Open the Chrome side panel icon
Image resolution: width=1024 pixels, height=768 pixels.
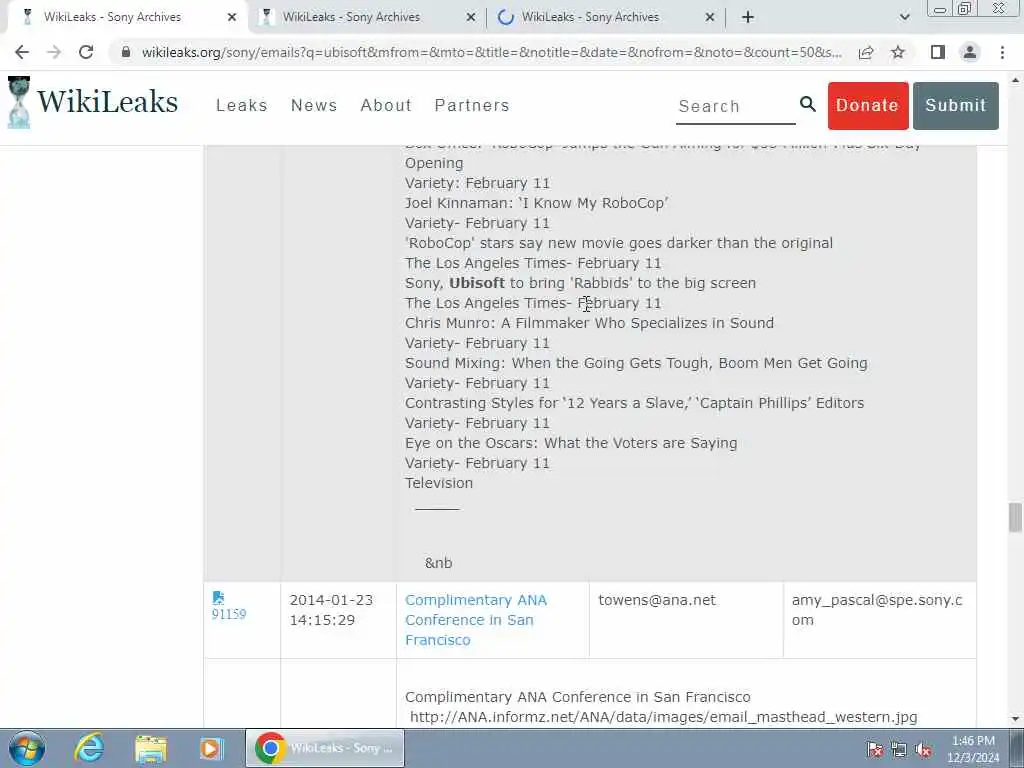(938, 52)
